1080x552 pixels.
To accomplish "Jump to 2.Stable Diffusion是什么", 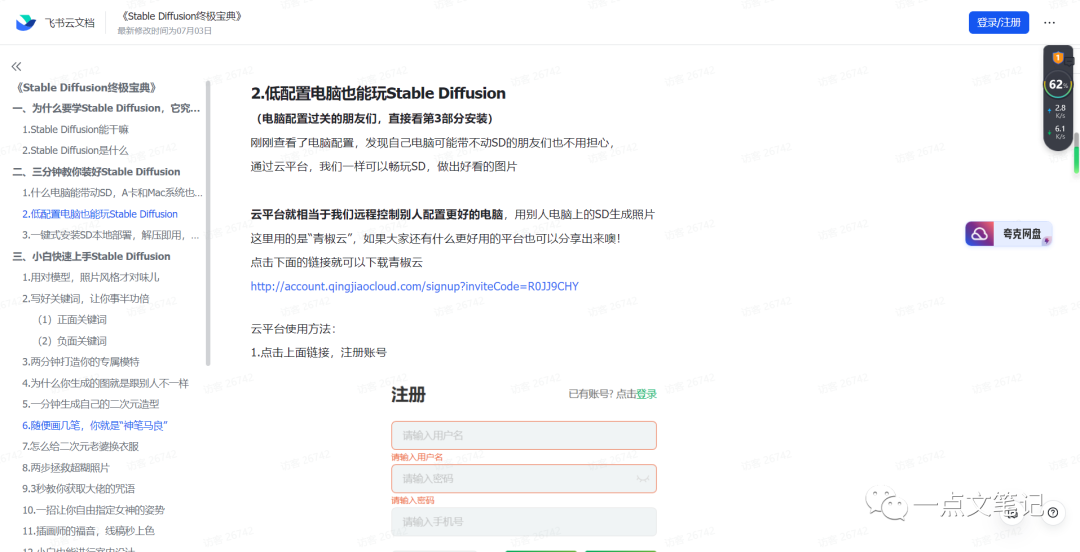I will tap(75, 150).
